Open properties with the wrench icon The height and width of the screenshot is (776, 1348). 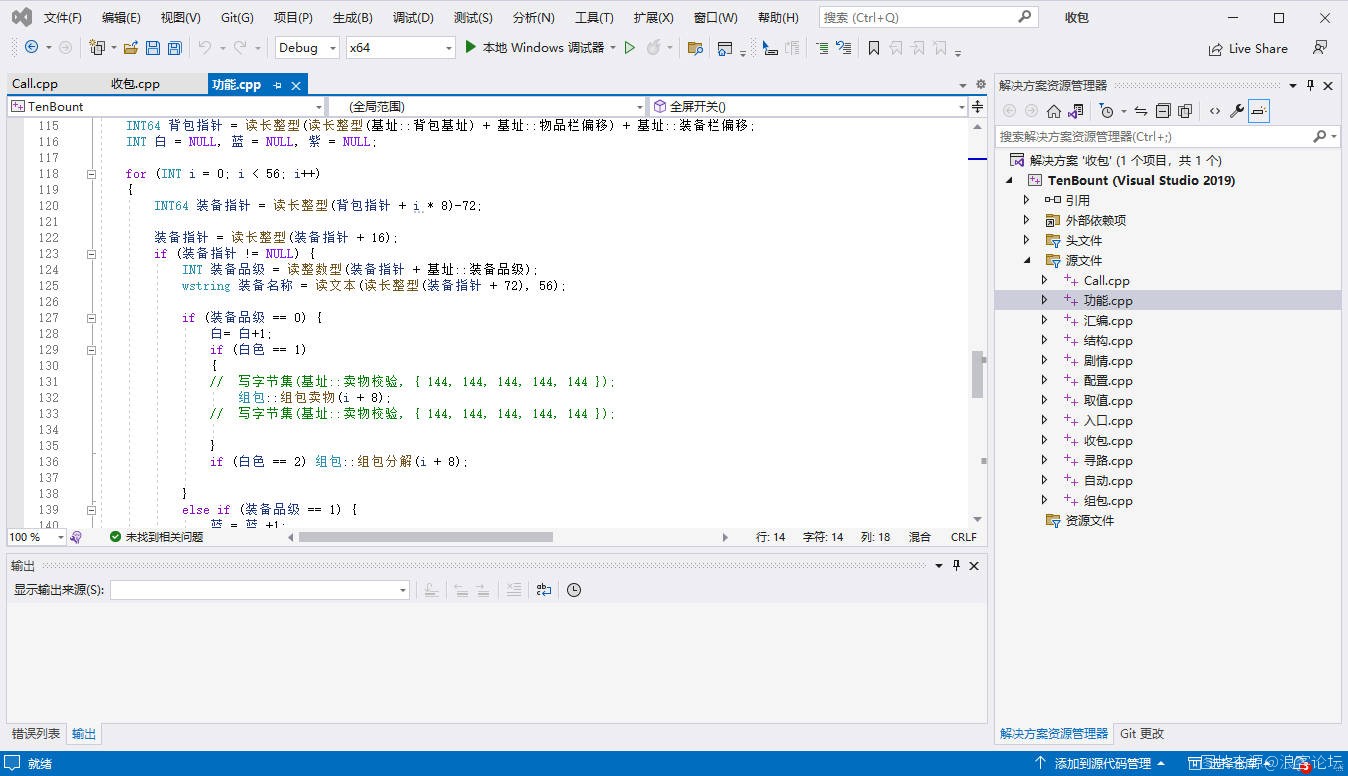(x=1237, y=111)
